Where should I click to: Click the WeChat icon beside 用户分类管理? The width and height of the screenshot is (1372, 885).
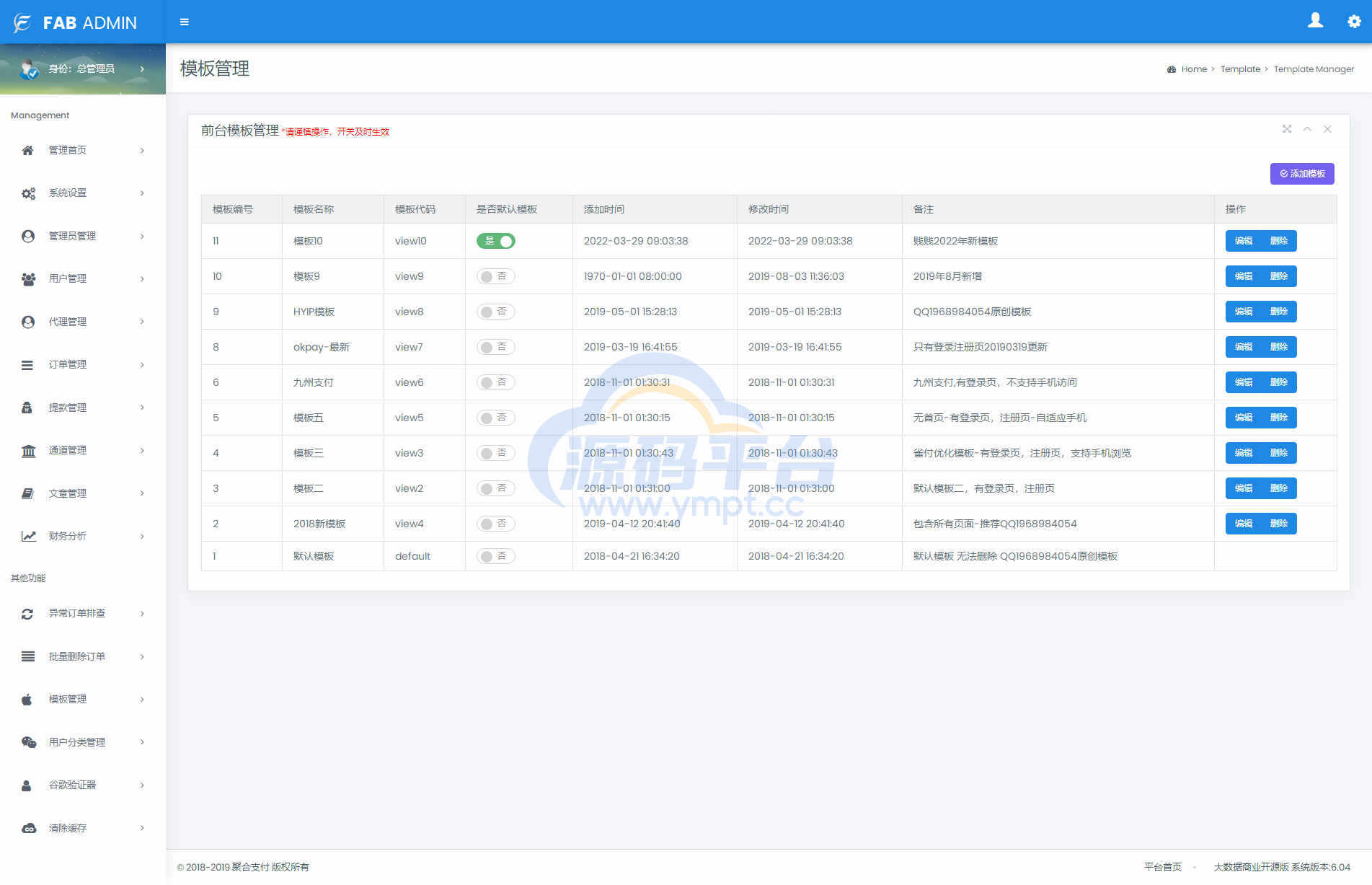coord(28,742)
